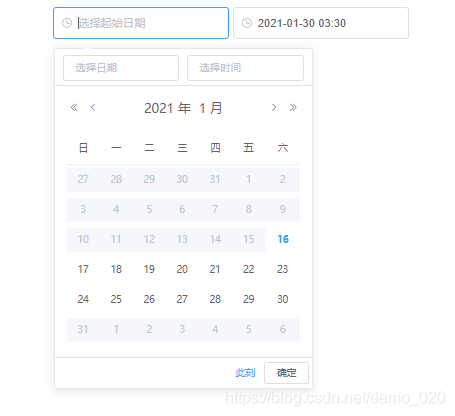This screenshot has width=455, height=416.
Task: Click the 三 Wednesday column header
Action: (x=182, y=147)
